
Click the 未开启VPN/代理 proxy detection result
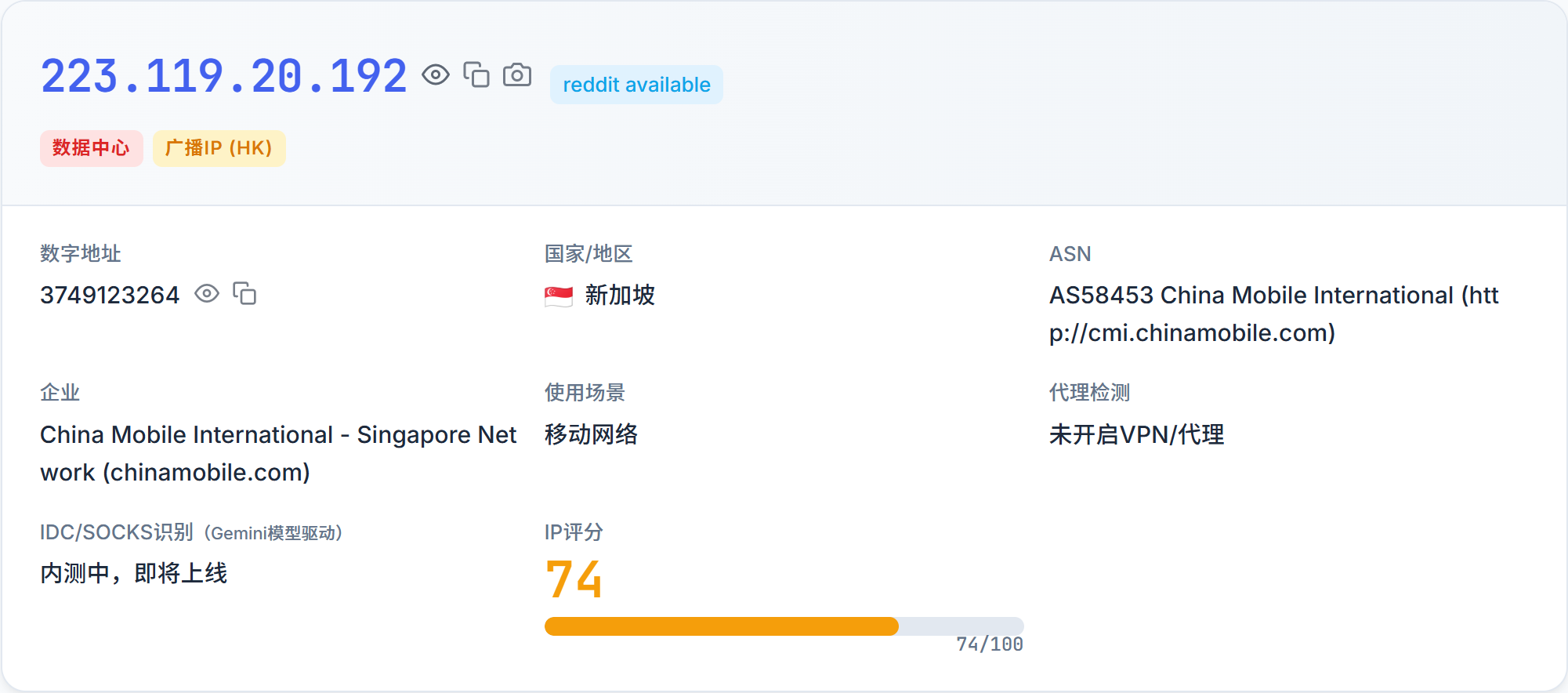click(x=1136, y=434)
